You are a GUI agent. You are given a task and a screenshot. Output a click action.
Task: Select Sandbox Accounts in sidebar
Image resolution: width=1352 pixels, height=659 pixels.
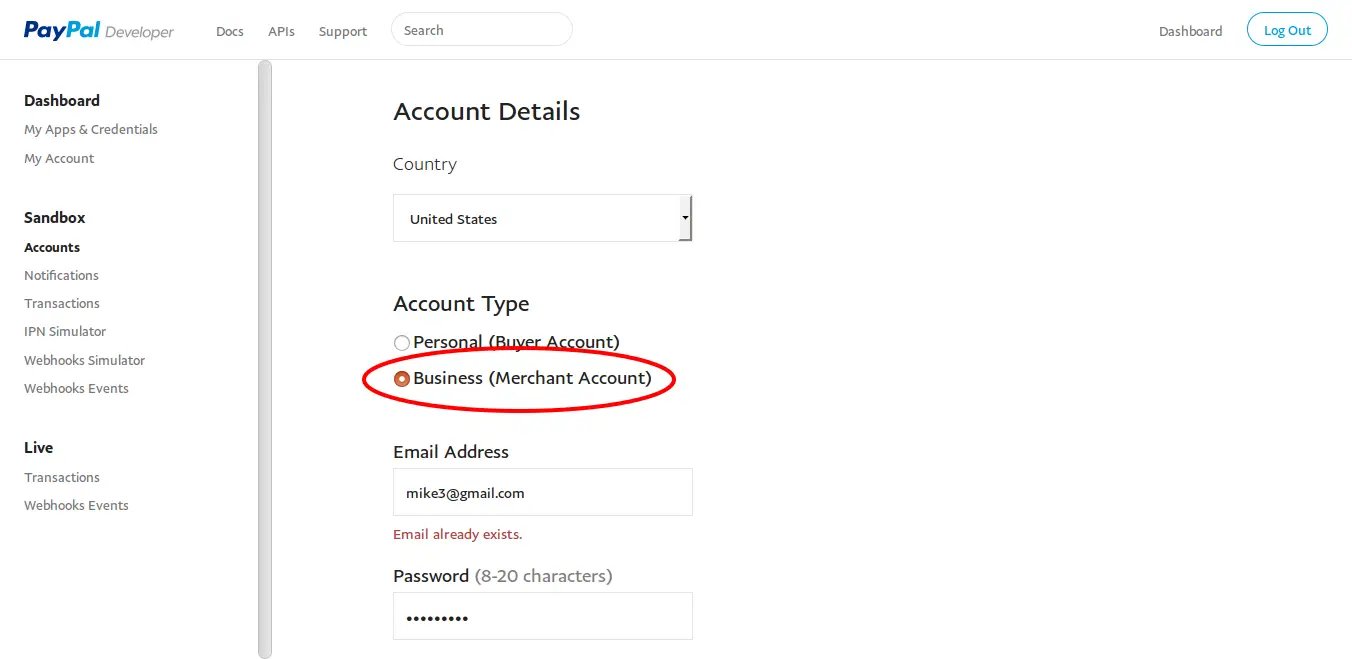pos(52,247)
